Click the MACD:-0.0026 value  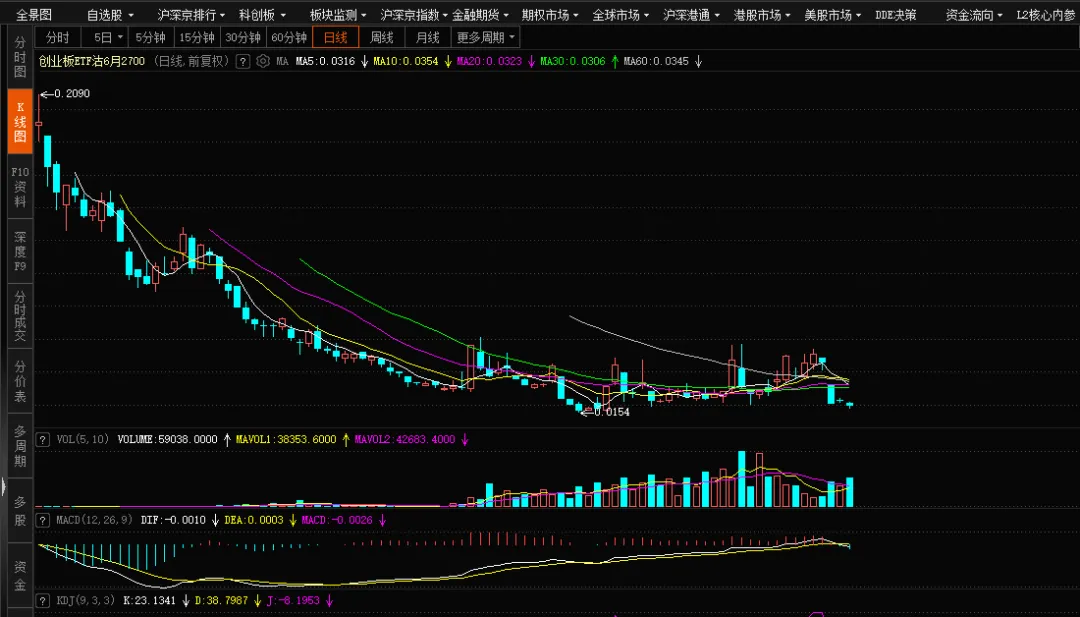point(337,520)
